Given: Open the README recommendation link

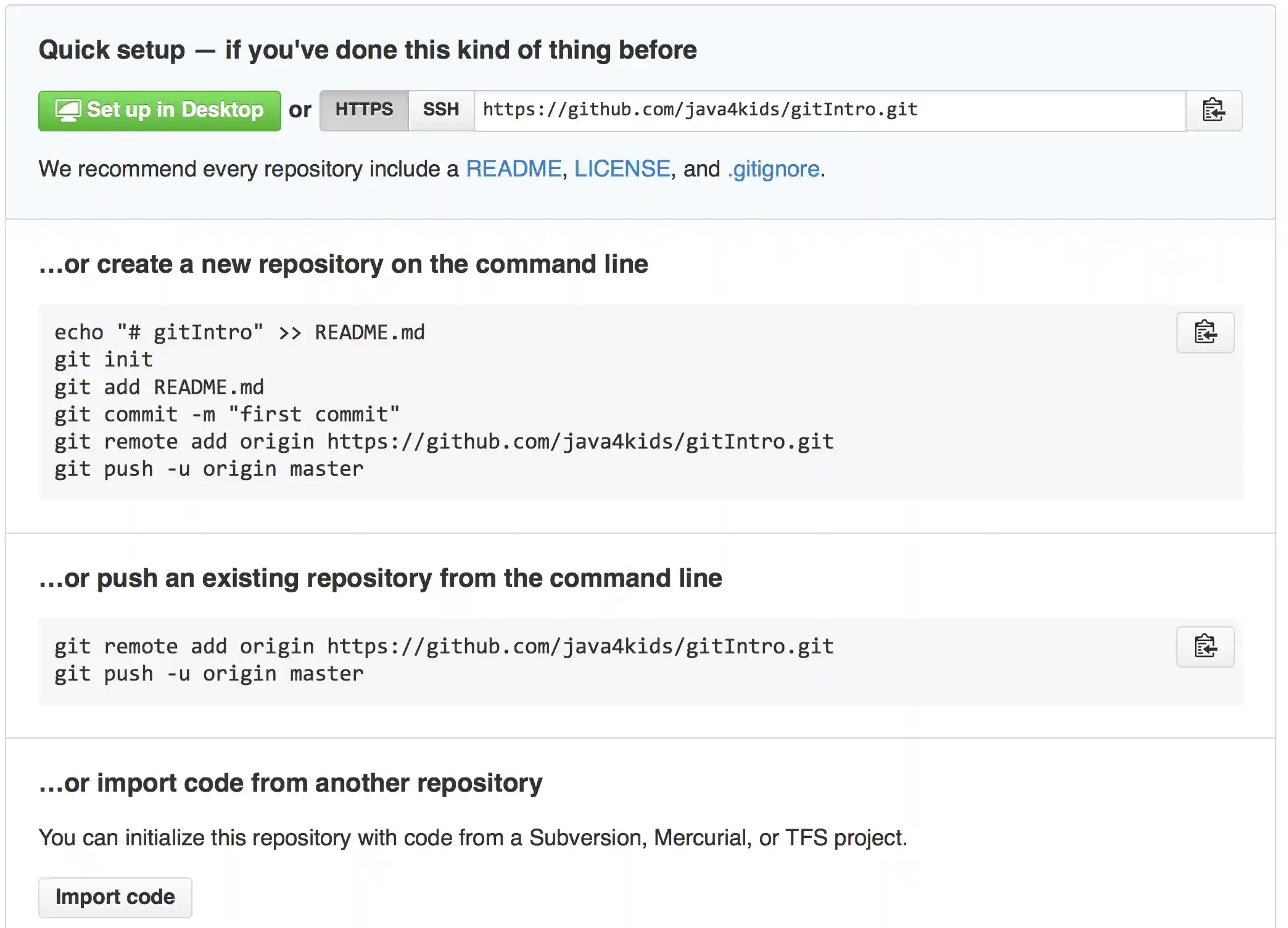Looking at the screenshot, I should (x=514, y=168).
